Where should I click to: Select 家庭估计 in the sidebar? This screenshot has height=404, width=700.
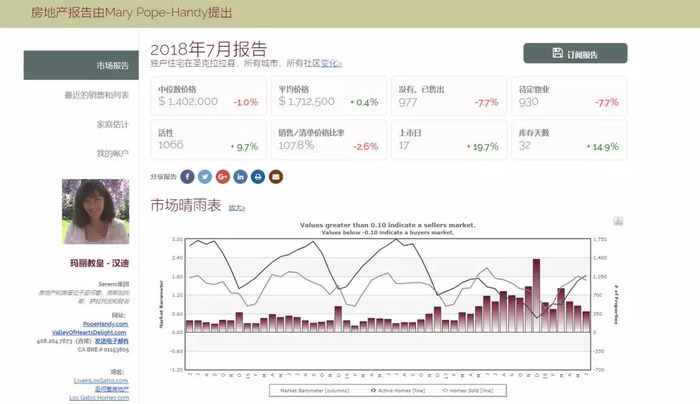coord(112,124)
